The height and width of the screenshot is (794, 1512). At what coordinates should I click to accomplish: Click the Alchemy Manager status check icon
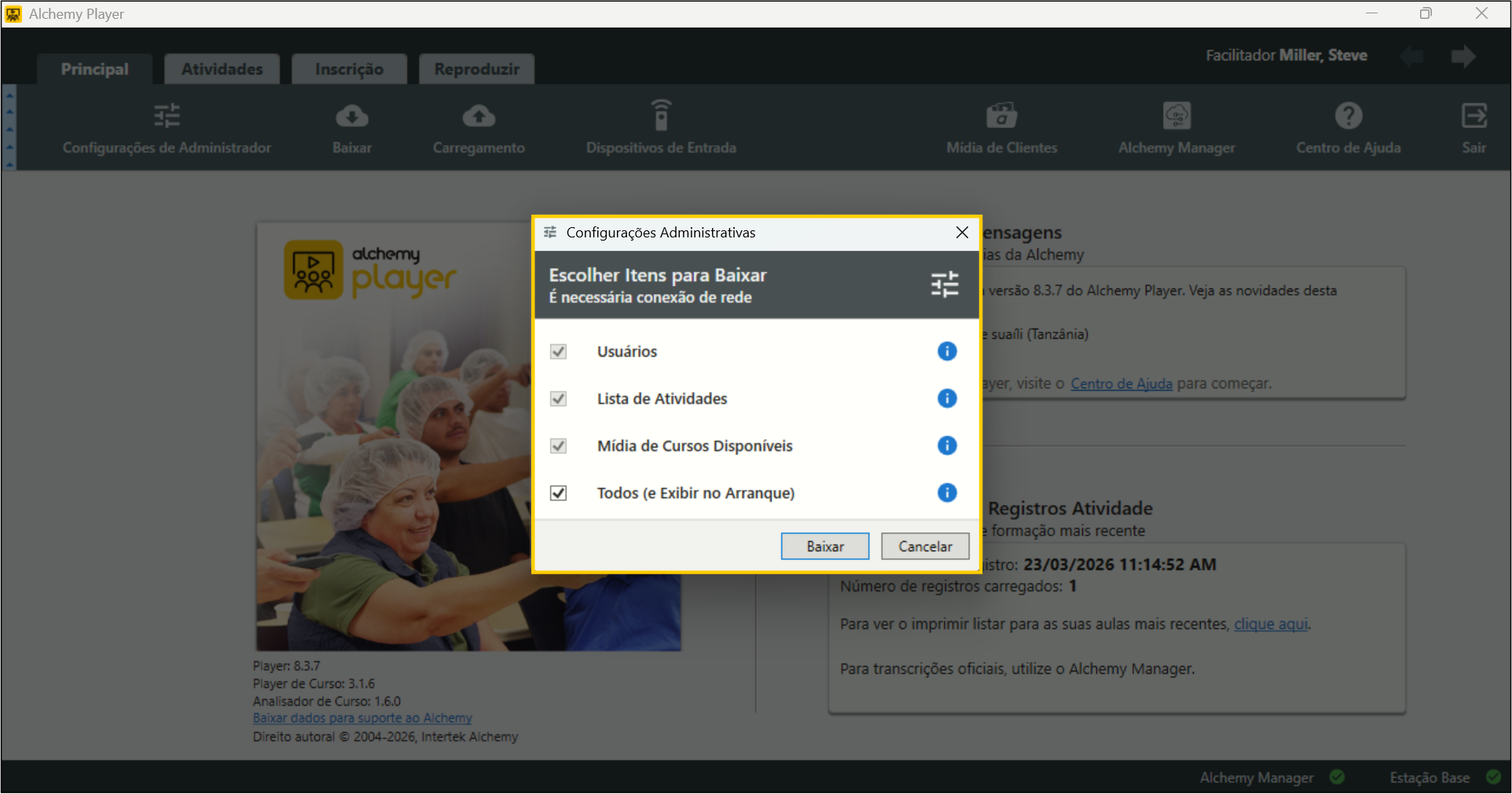[1337, 777]
